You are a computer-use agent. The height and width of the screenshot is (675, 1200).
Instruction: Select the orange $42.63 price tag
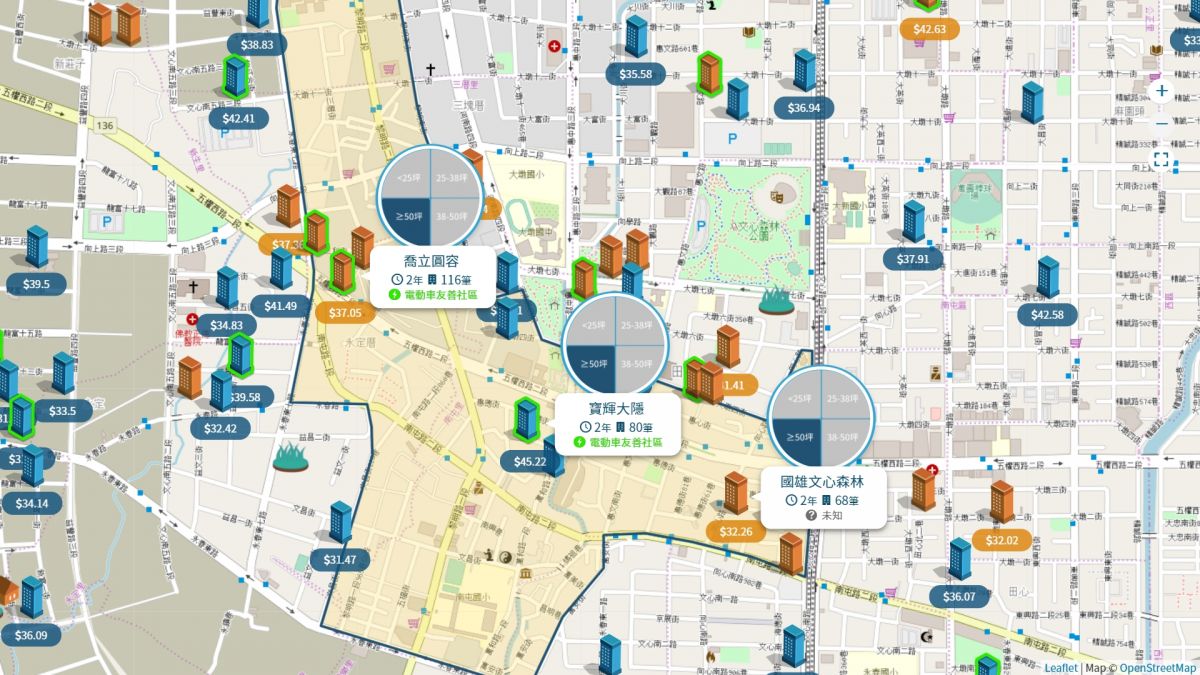(x=930, y=29)
